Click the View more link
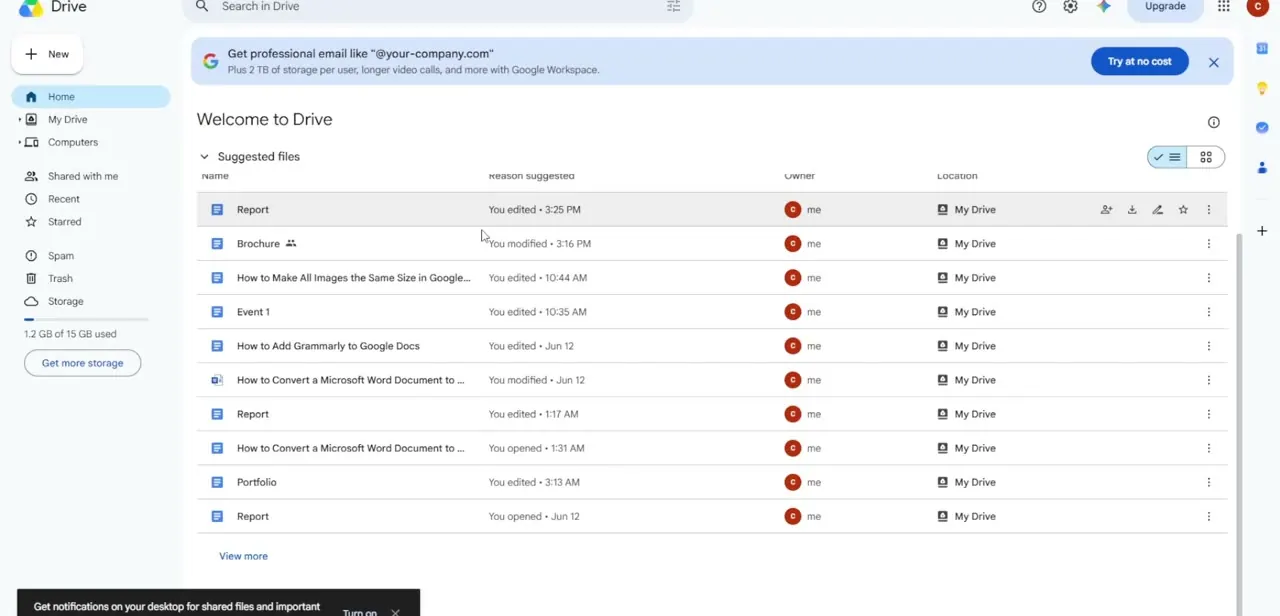This screenshot has width=1280, height=616. [243, 556]
